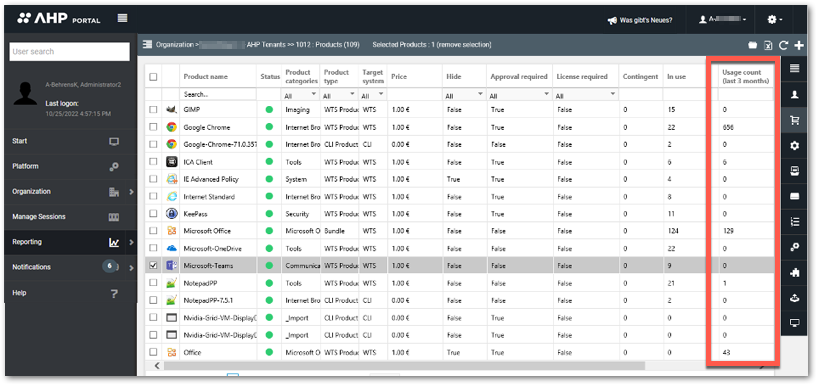Click the checklist icon in right sidebar
The width and height of the screenshot is (817, 385).
[795, 221]
